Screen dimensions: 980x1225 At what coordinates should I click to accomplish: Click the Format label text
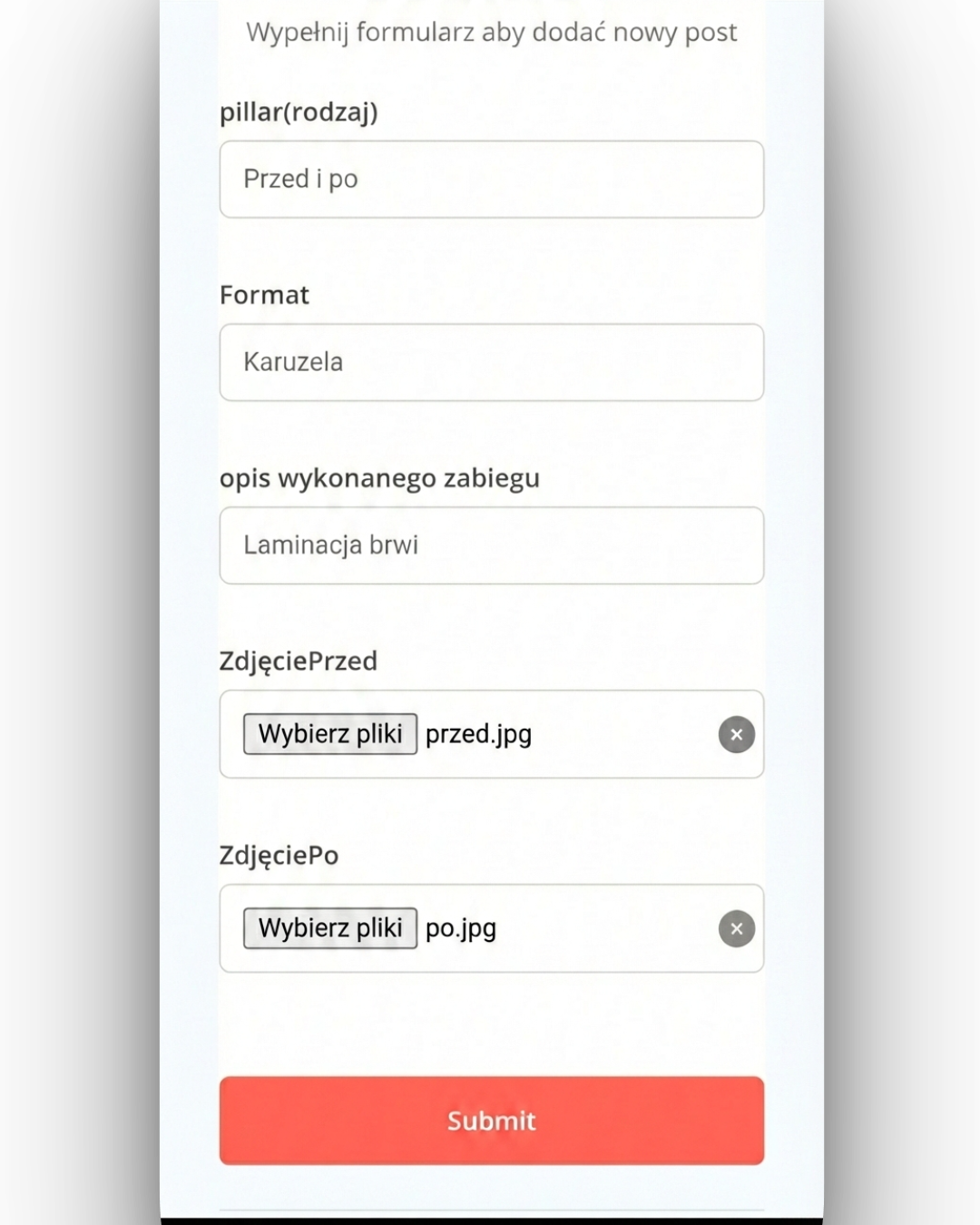pyautogui.click(x=264, y=295)
